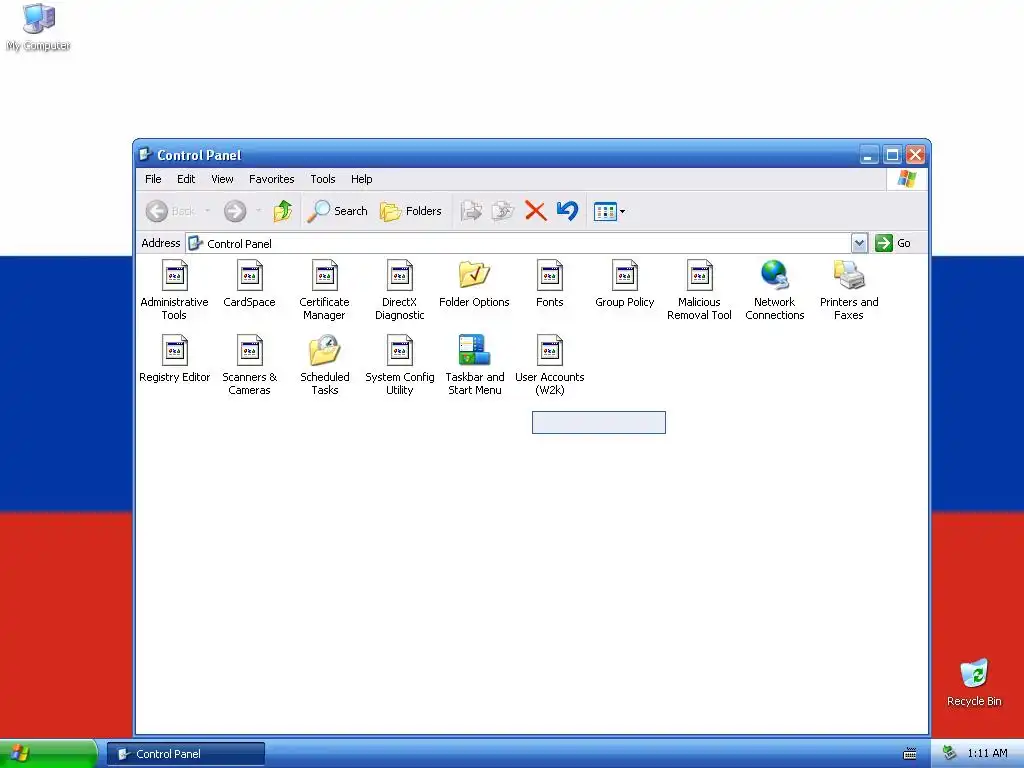Select the Folder Options icon

click(474, 275)
